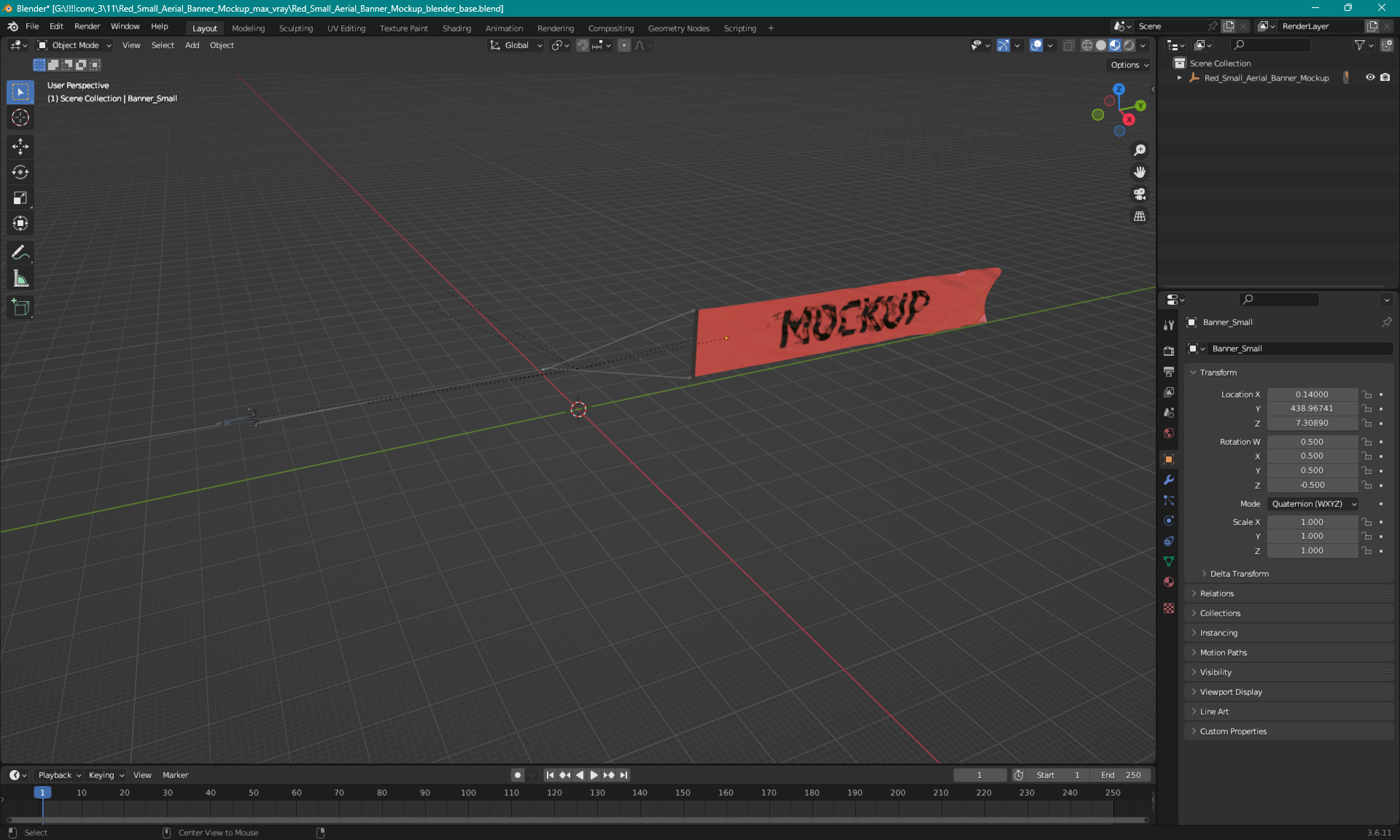Activate the Scale tool
Viewport: 1400px width, 840px height.
(20, 198)
